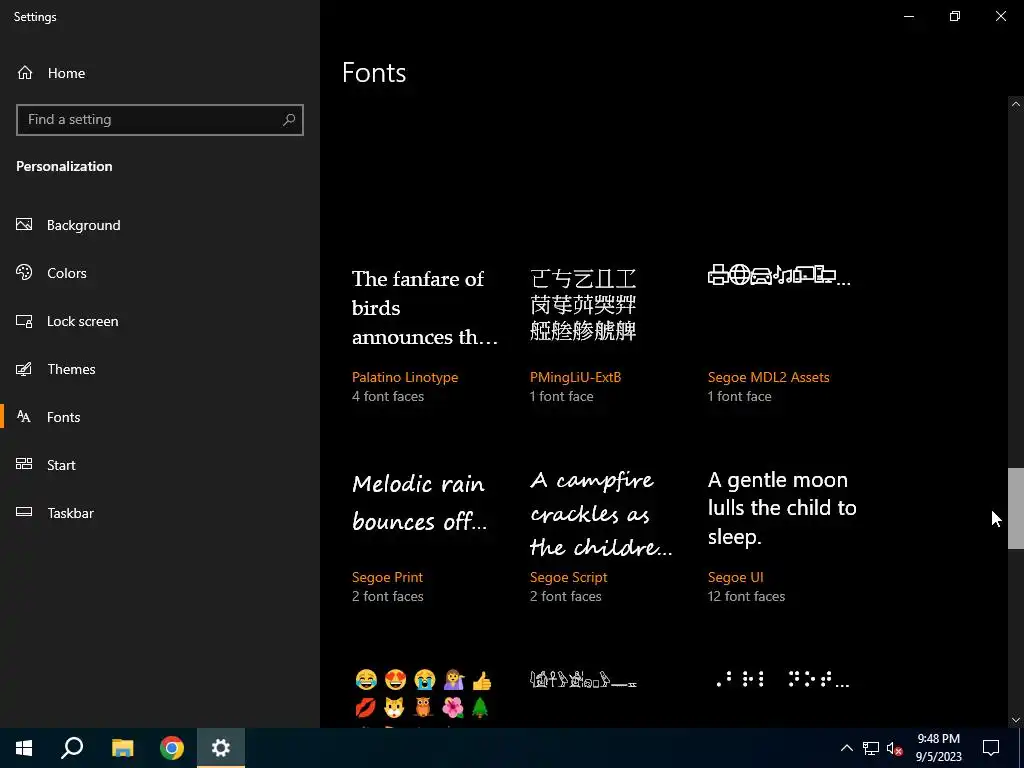Open the Segoe Print font link
Viewport: 1024px width, 768px height.
click(387, 577)
